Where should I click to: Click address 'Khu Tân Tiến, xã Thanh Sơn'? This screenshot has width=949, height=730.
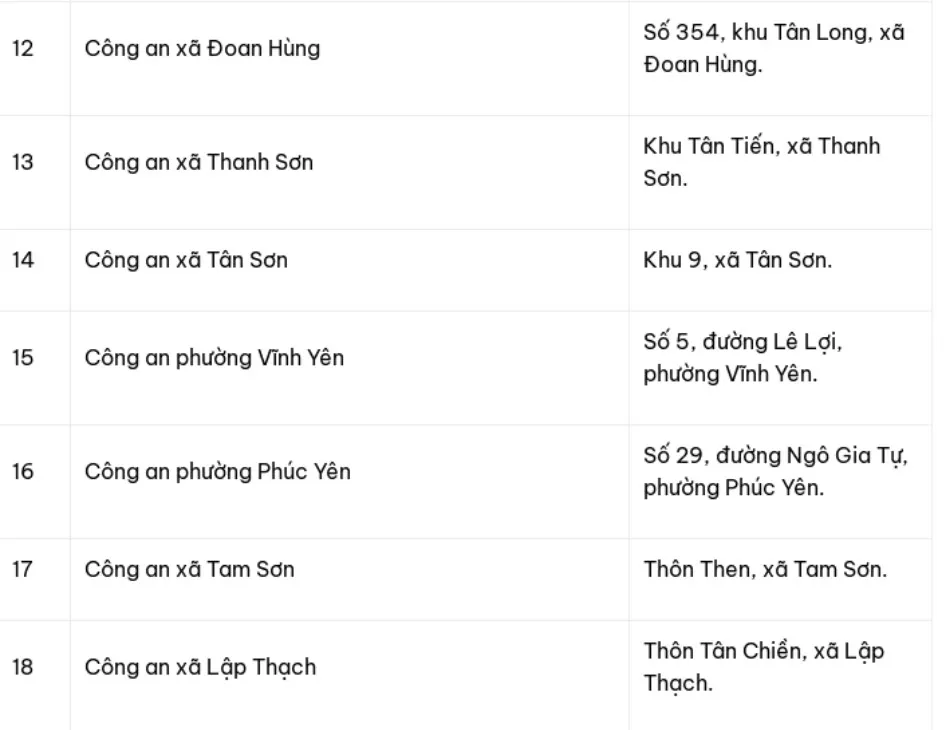[x=761, y=162]
